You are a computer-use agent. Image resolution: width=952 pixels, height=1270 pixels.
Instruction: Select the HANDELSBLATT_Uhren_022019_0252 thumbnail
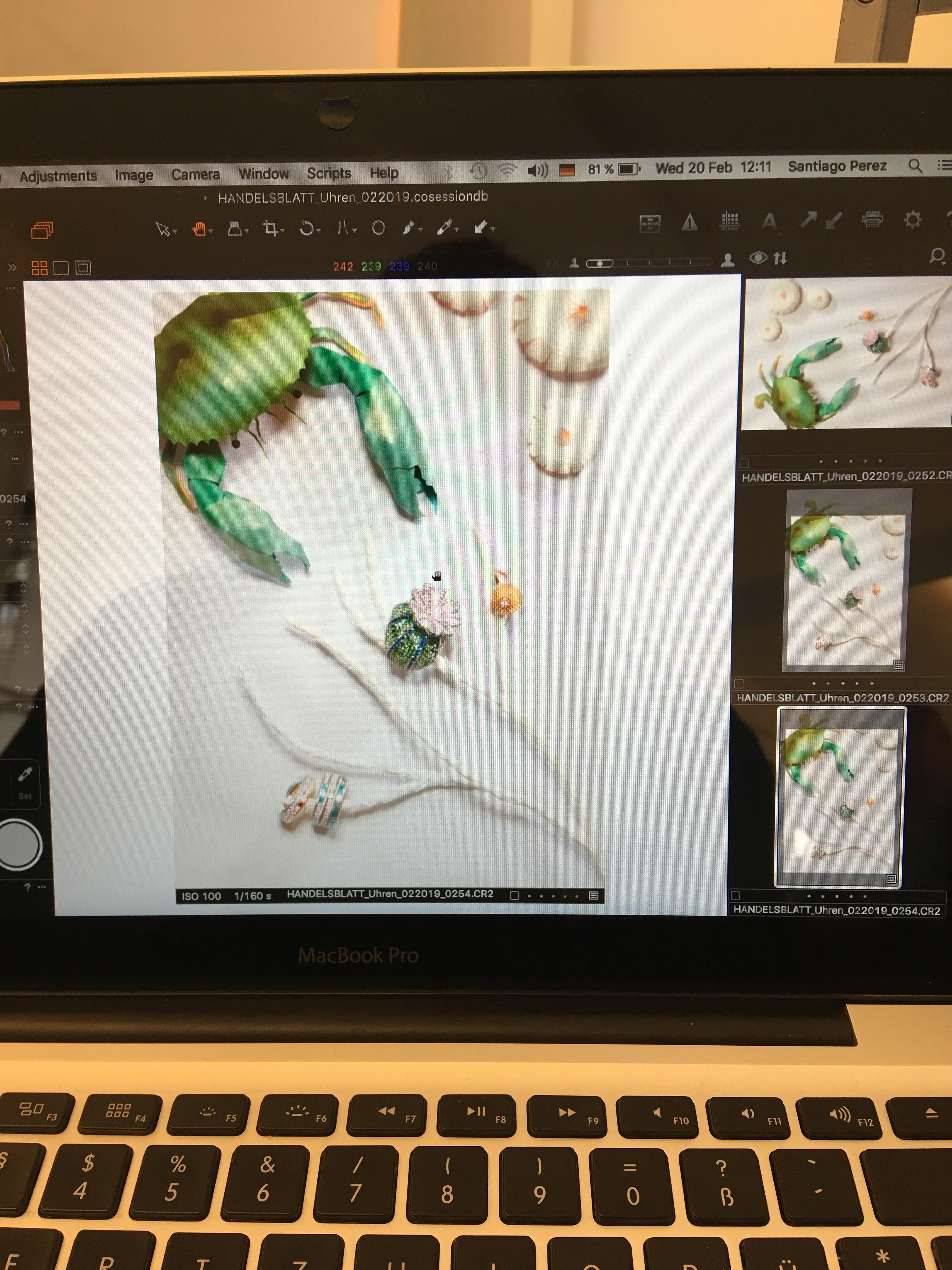pos(847,354)
